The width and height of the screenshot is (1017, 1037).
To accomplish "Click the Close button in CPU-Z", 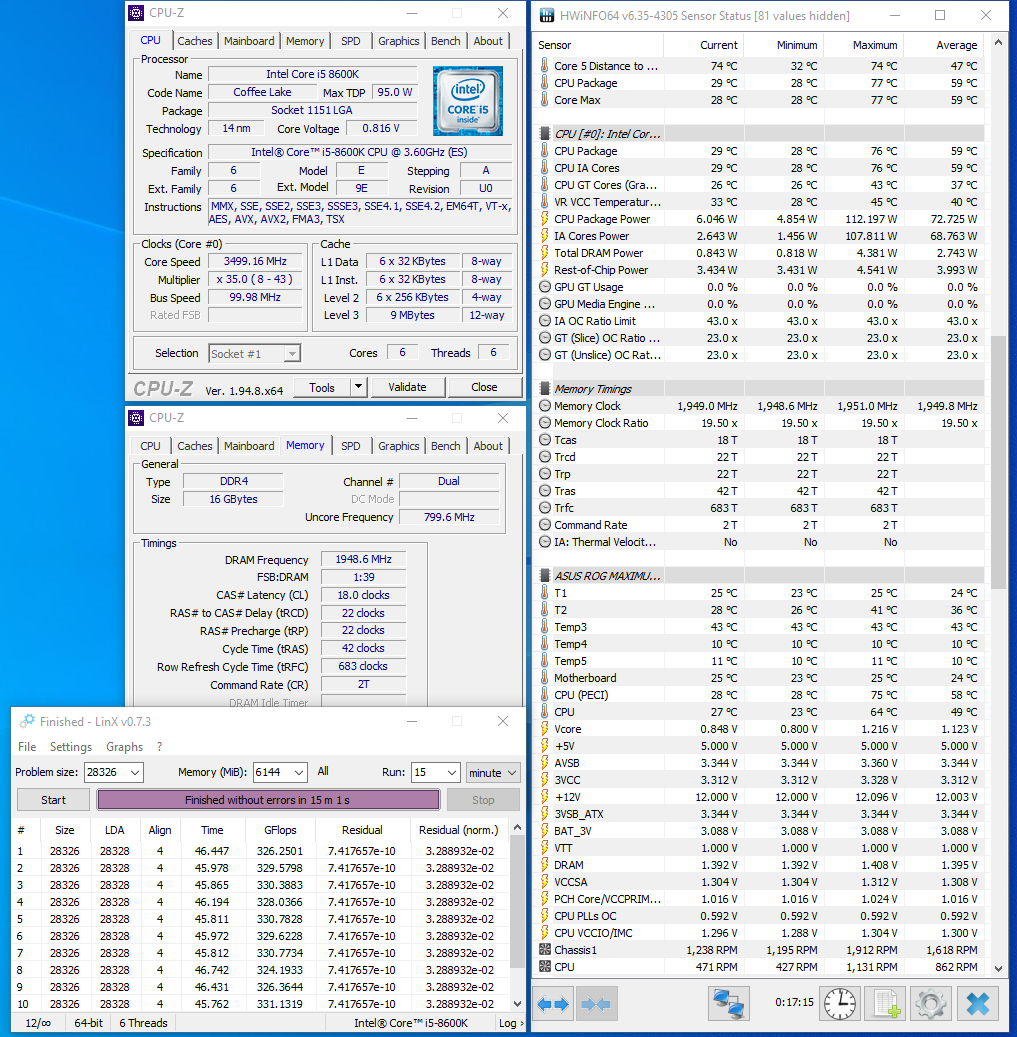I will 484,387.
